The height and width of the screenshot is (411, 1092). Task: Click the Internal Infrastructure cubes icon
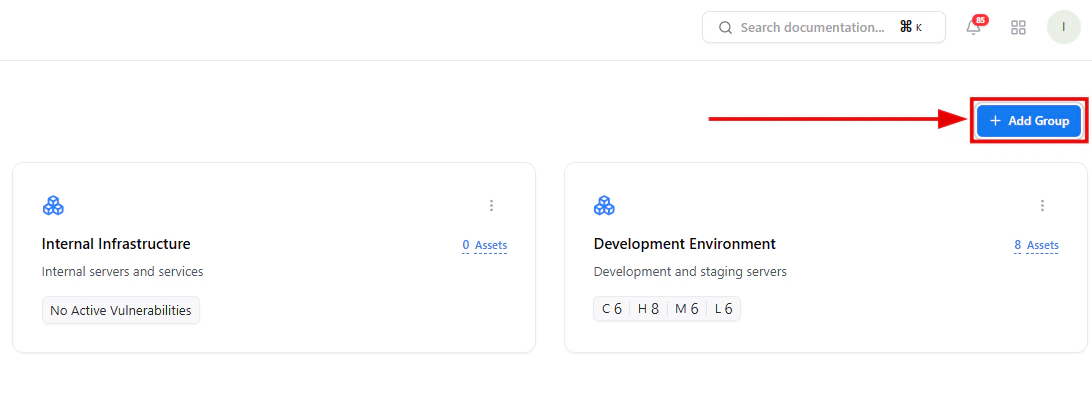click(53, 206)
